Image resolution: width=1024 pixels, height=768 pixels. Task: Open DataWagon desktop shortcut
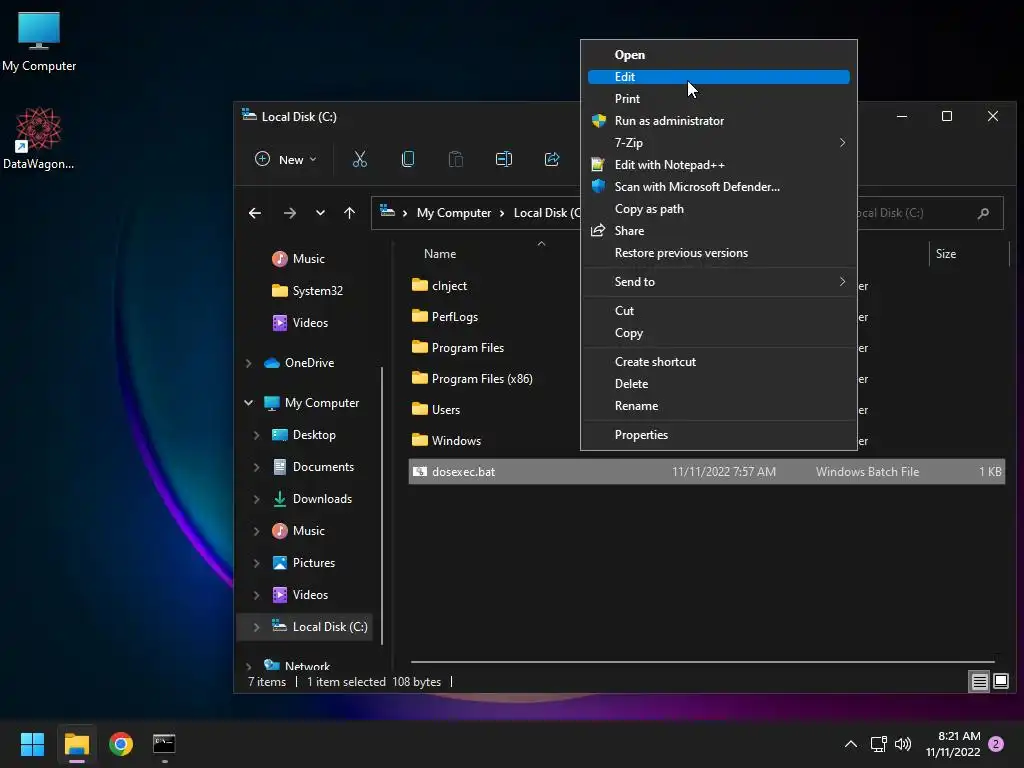39,138
